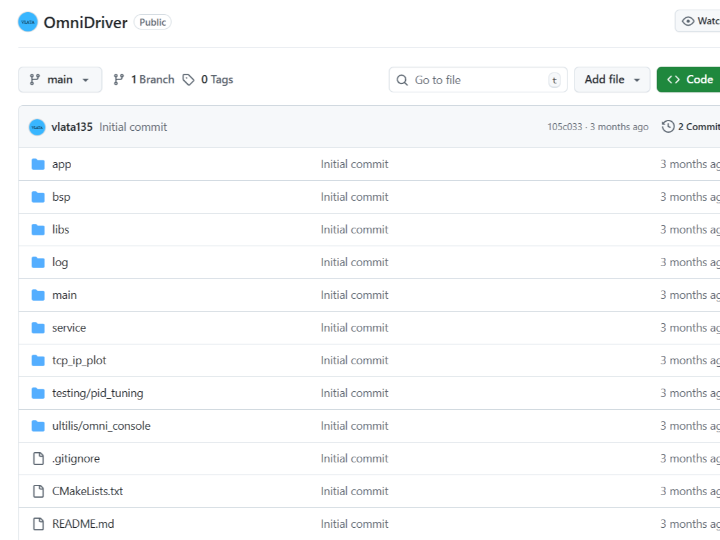The width and height of the screenshot is (720, 540).
Task: Click the vlata135 committer avatar
Action: (x=37, y=127)
